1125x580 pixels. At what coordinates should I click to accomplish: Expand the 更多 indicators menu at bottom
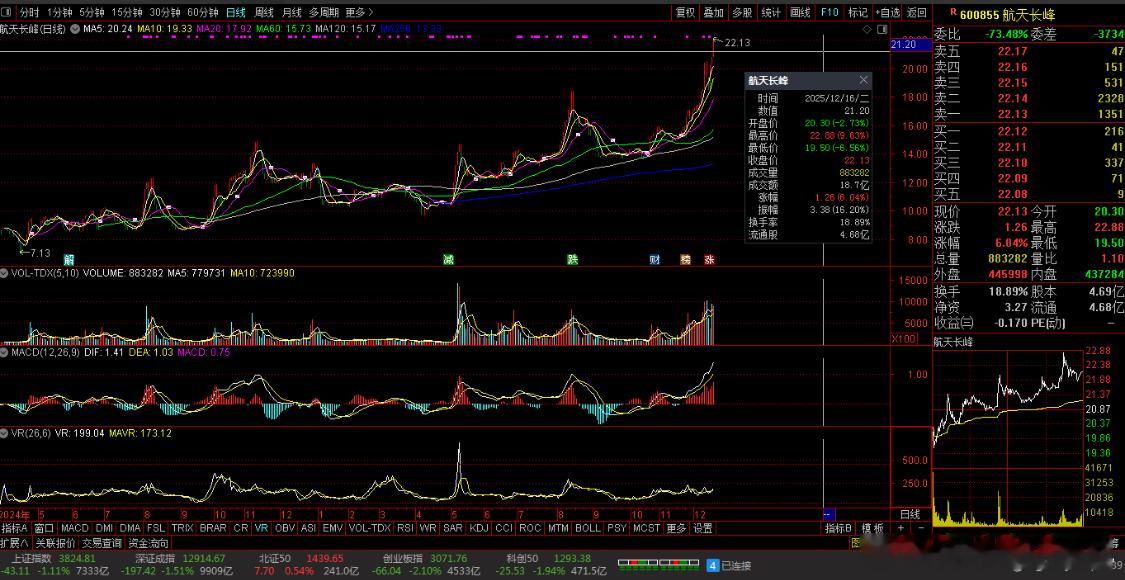tap(677, 528)
